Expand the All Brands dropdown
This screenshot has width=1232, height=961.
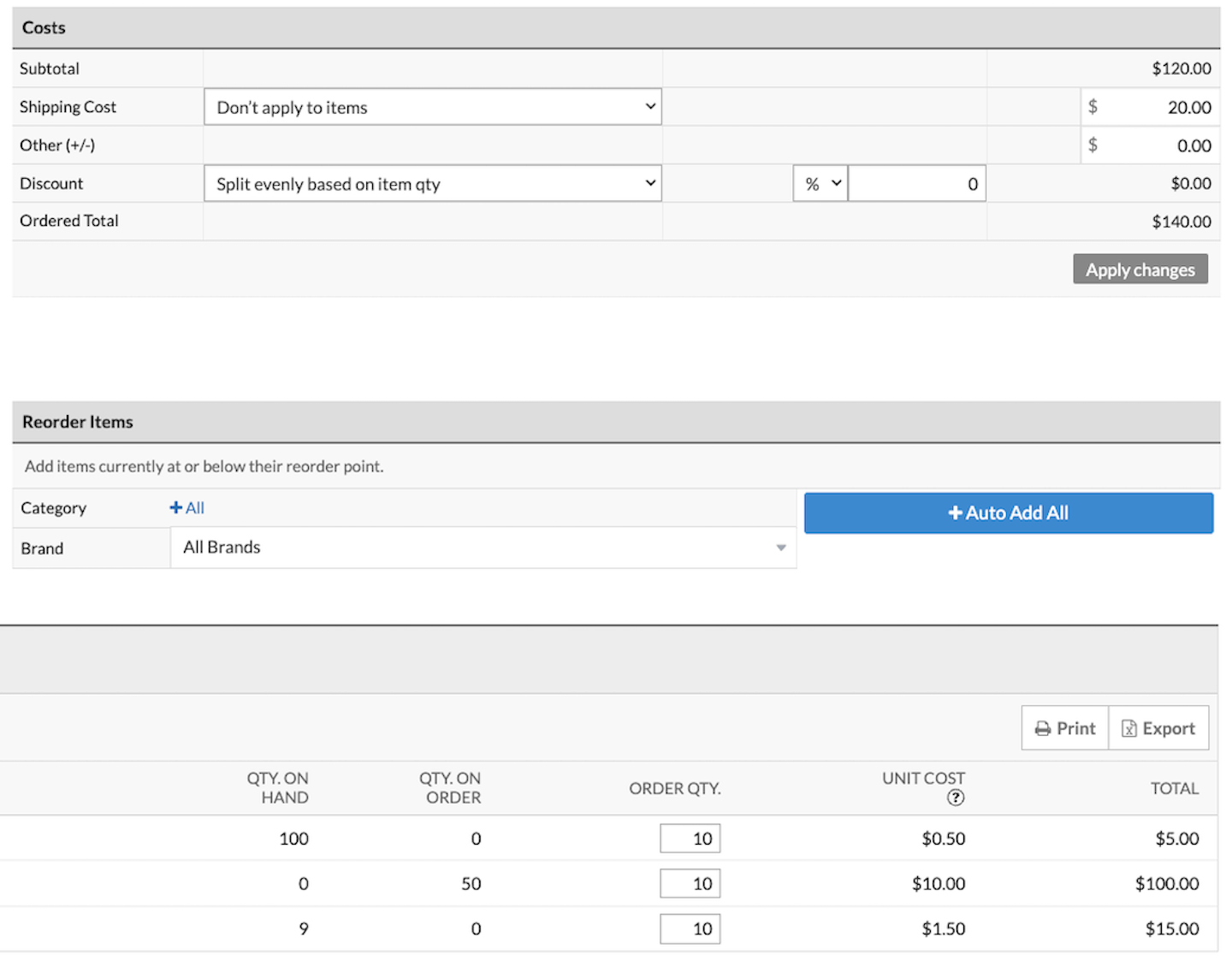click(x=483, y=548)
